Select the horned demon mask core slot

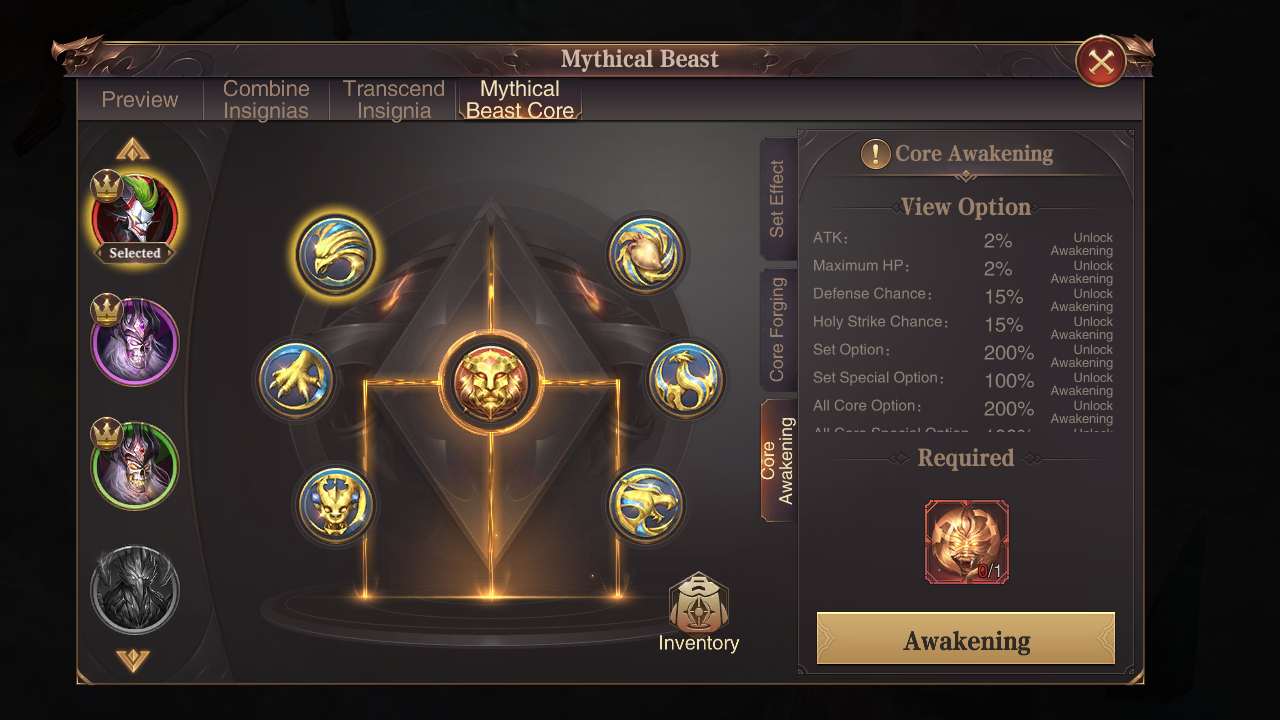tap(336, 505)
